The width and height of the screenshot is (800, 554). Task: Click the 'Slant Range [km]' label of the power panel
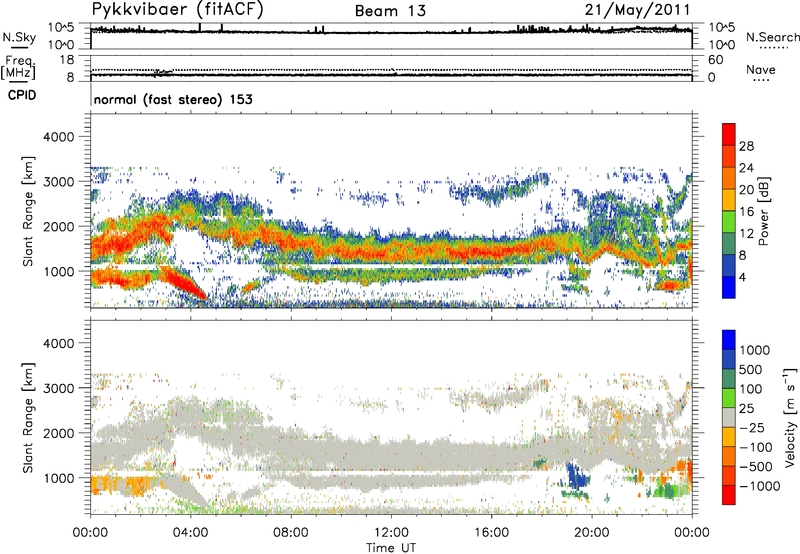tap(28, 211)
